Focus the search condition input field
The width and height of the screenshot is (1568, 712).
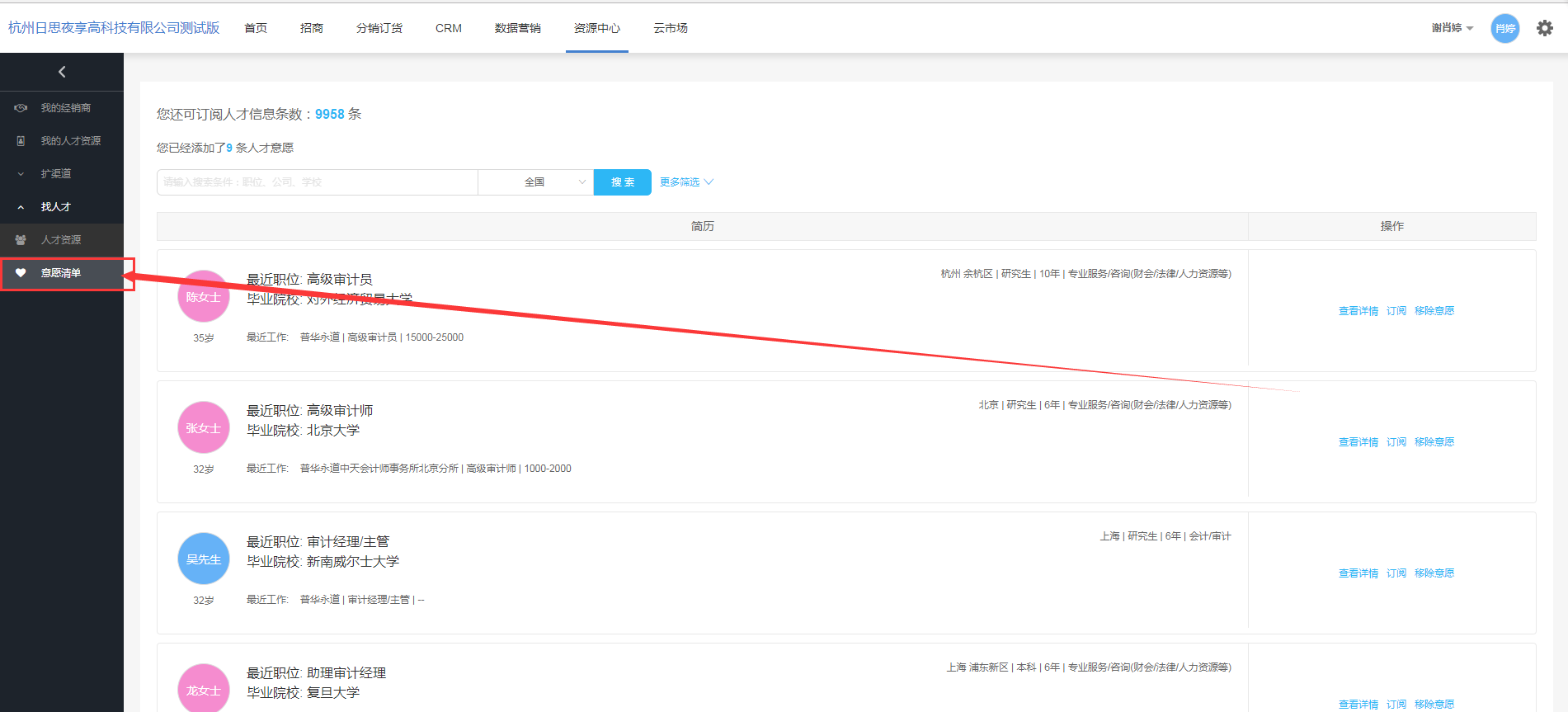(x=317, y=182)
